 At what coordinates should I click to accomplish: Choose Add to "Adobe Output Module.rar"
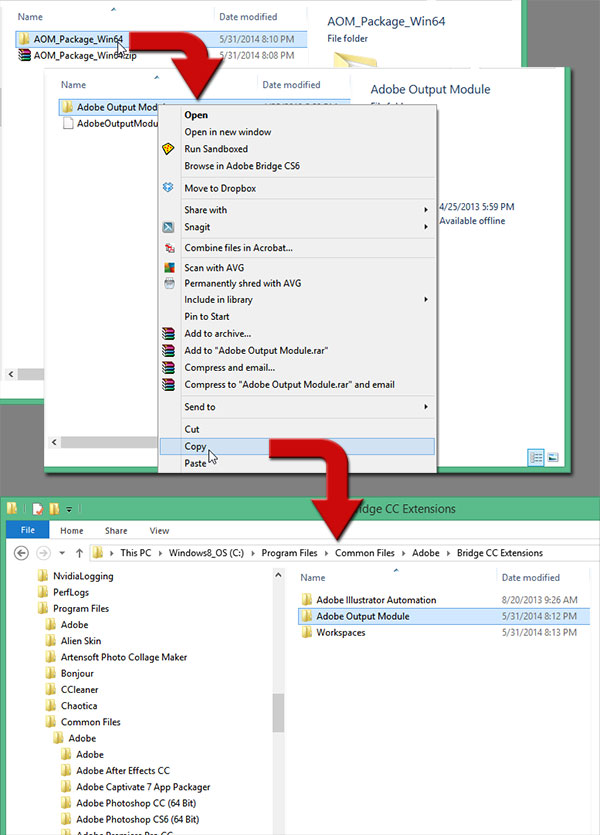tap(256, 350)
